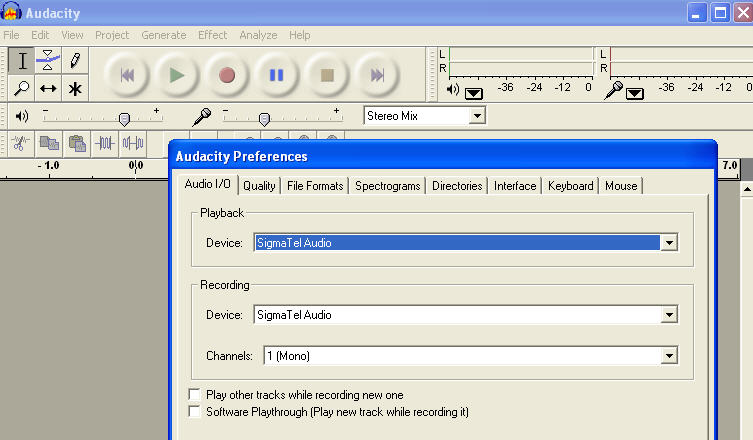Click the output volume slider handle

[124, 119]
